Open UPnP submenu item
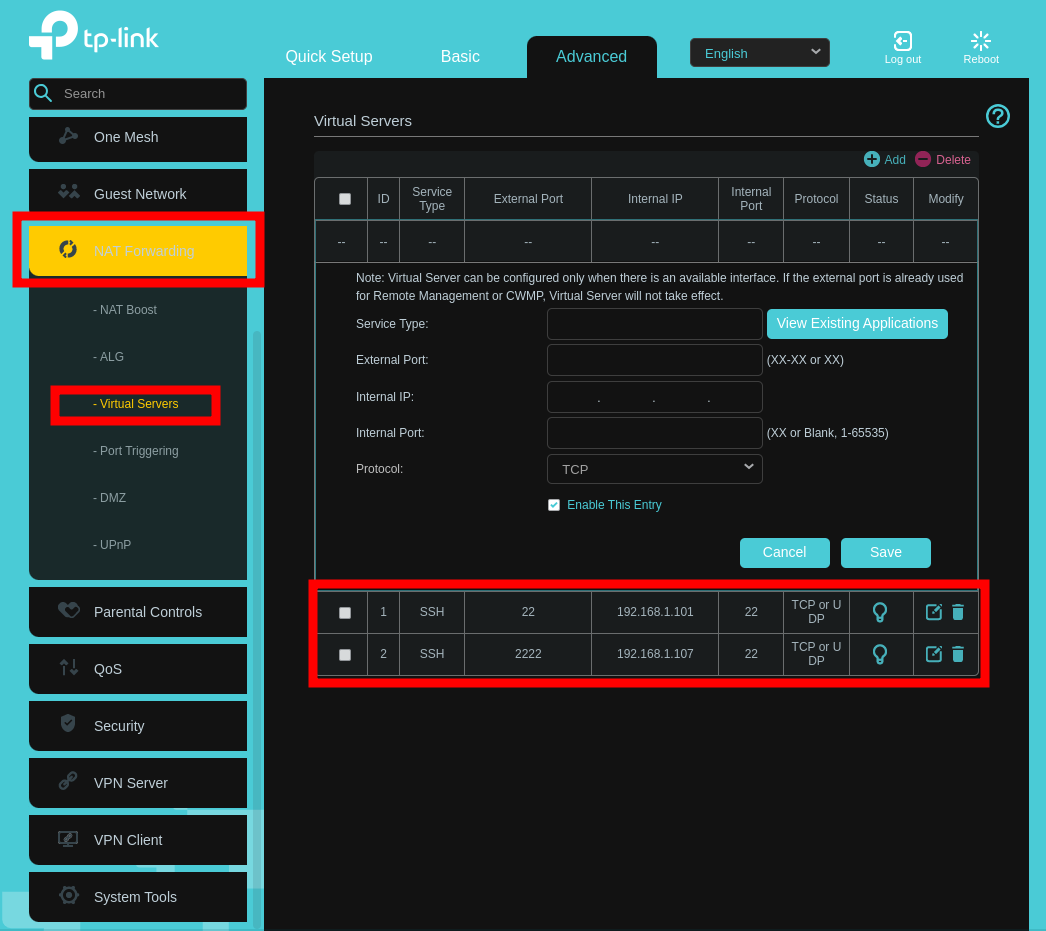 [112, 544]
